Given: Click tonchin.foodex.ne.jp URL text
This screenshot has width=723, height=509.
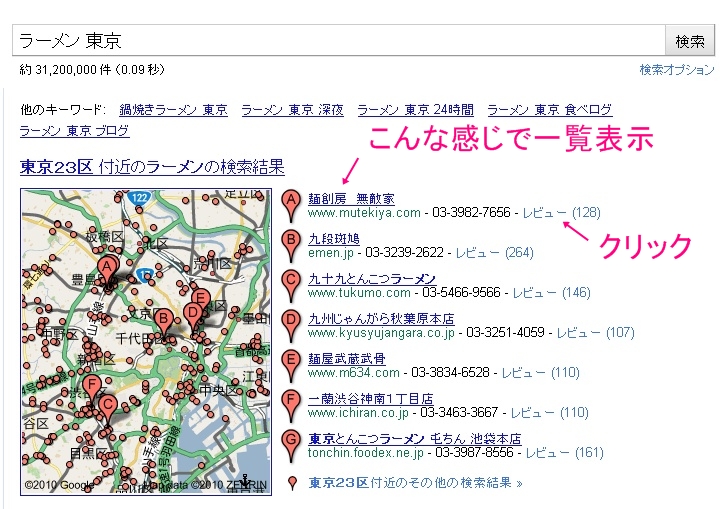Looking at the screenshot, I should click(x=366, y=453).
